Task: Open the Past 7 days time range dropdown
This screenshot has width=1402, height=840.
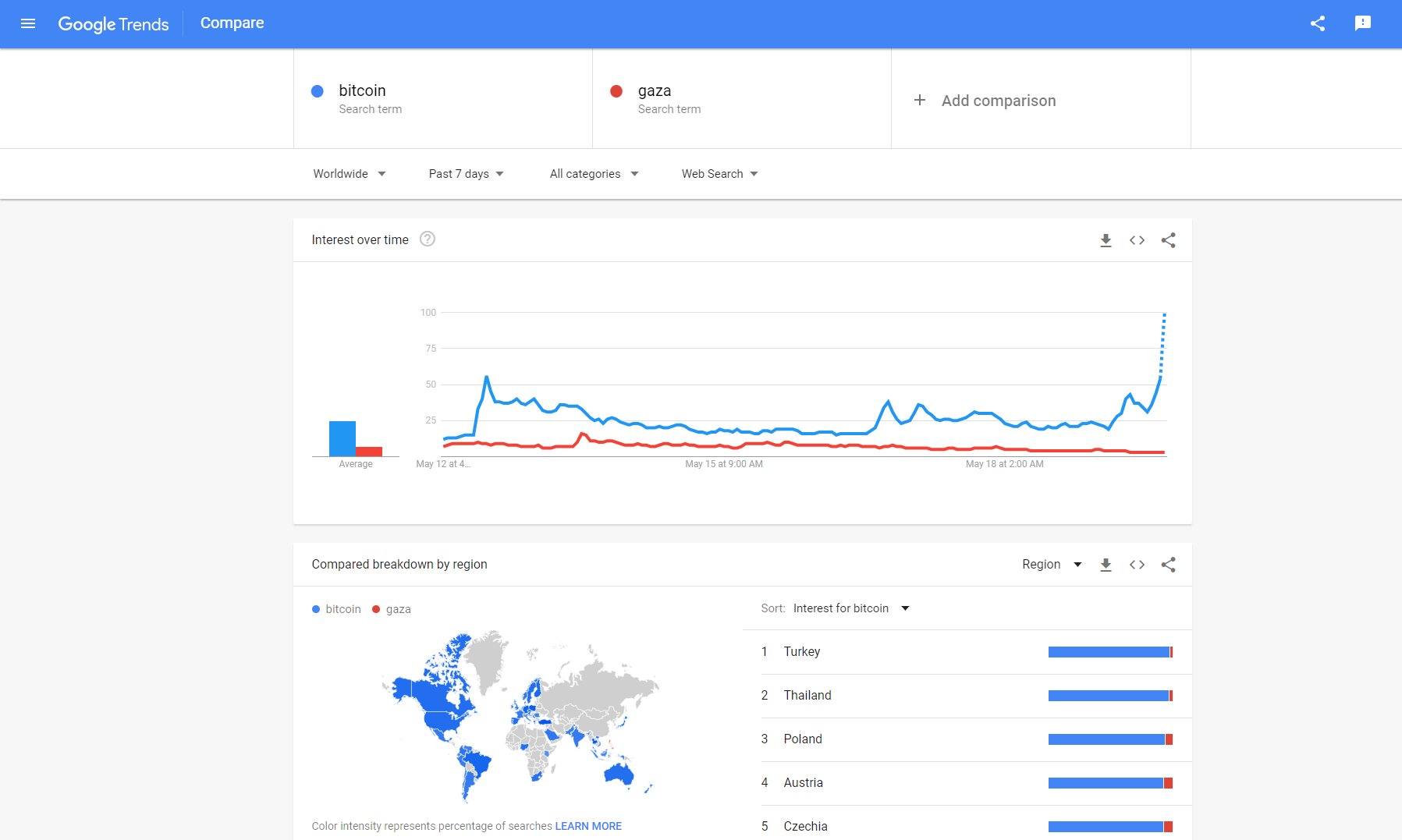Action: [x=466, y=174]
